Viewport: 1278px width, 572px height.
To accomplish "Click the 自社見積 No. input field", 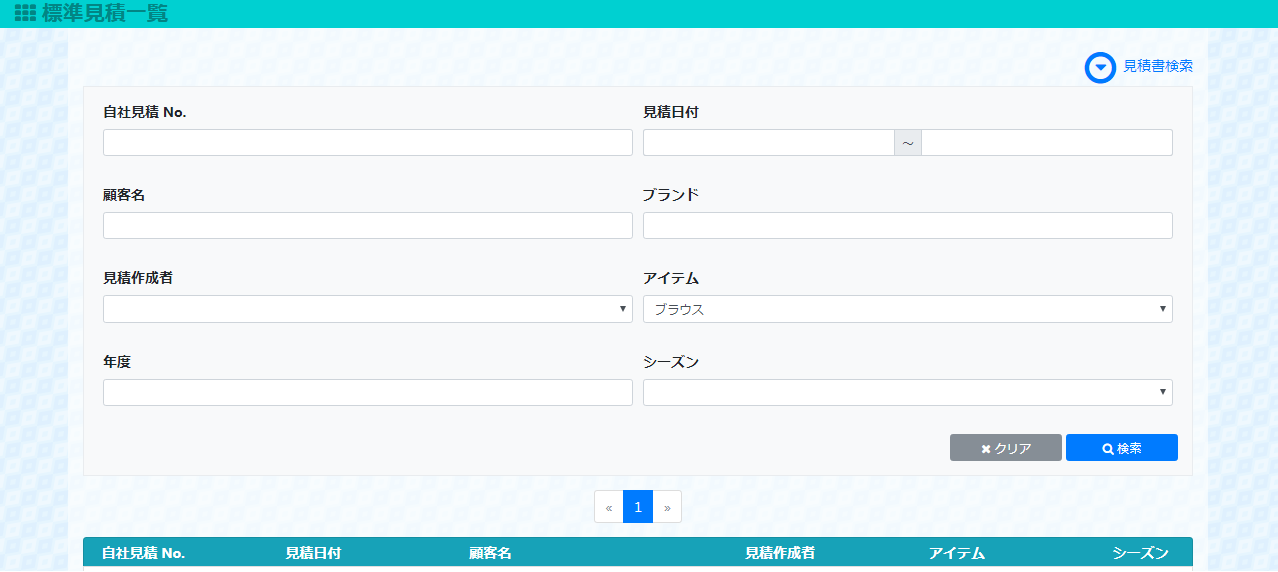I will pos(367,143).
